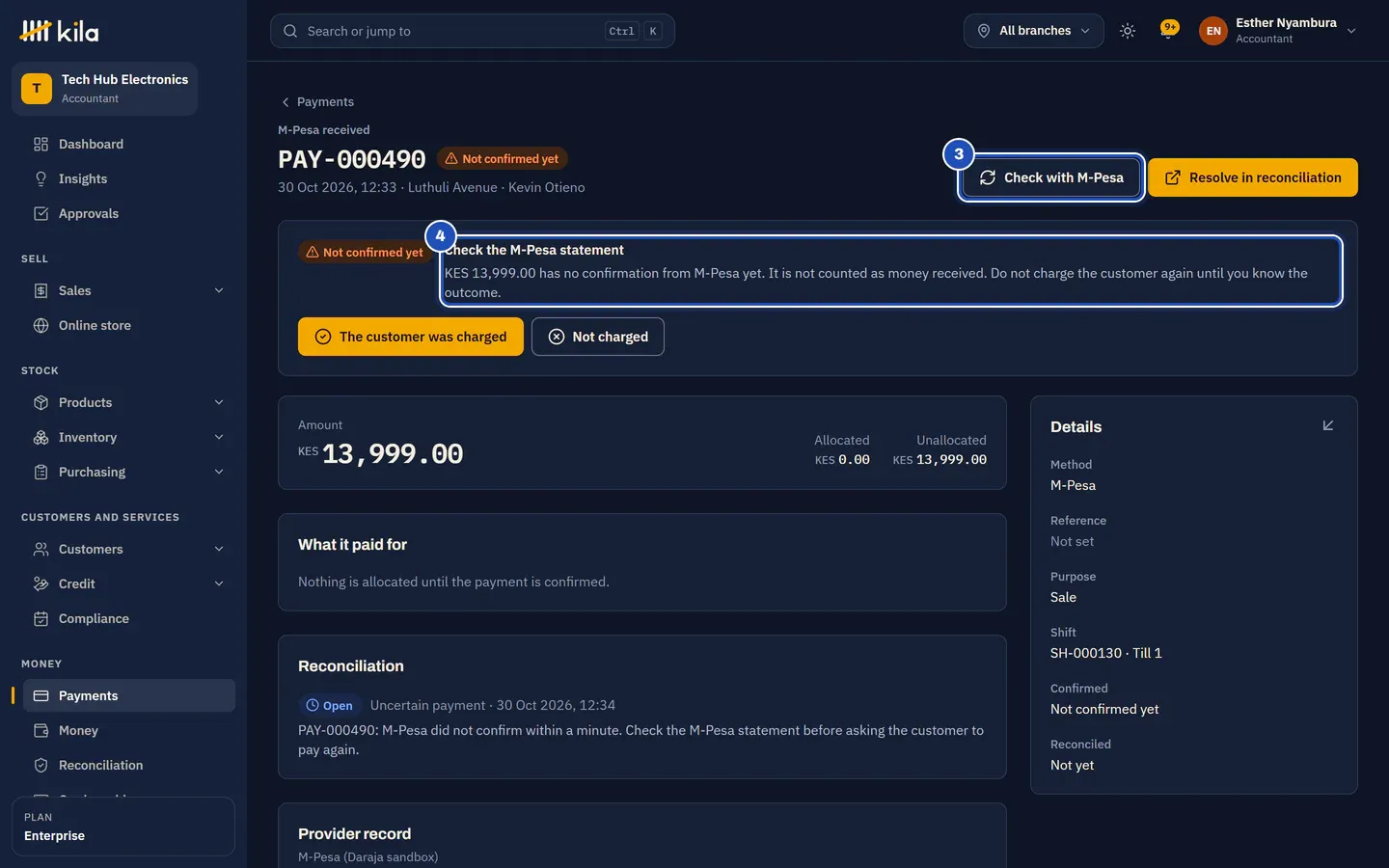Click the Money wallet icon
Viewport: 1389px width, 868px height.
(41, 730)
